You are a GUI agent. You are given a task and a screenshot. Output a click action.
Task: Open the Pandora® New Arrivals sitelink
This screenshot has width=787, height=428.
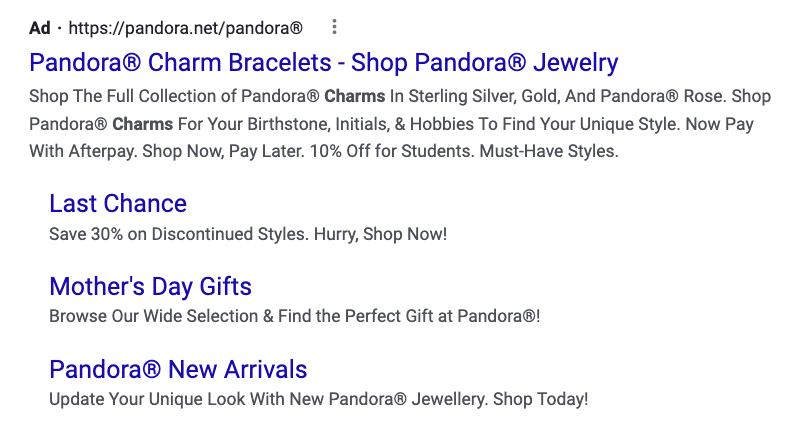point(178,370)
